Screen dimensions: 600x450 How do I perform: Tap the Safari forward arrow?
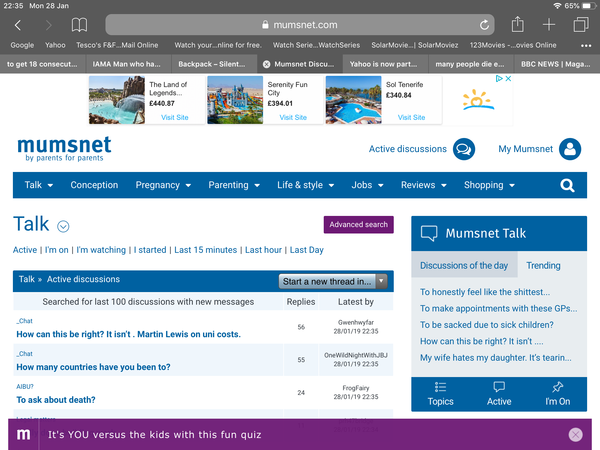click(x=48, y=25)
